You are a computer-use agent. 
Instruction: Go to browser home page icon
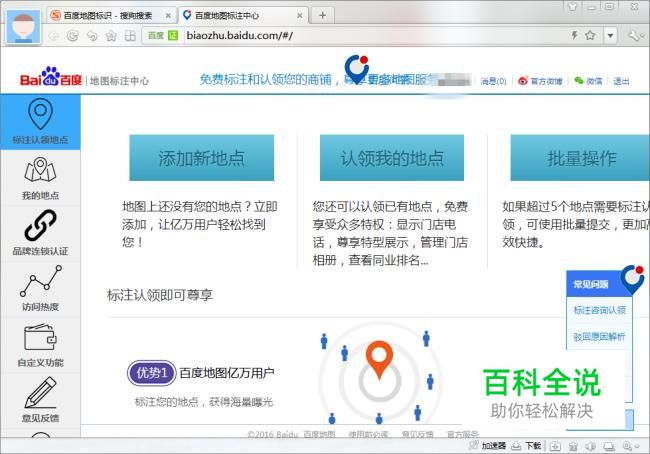[111, 36]
